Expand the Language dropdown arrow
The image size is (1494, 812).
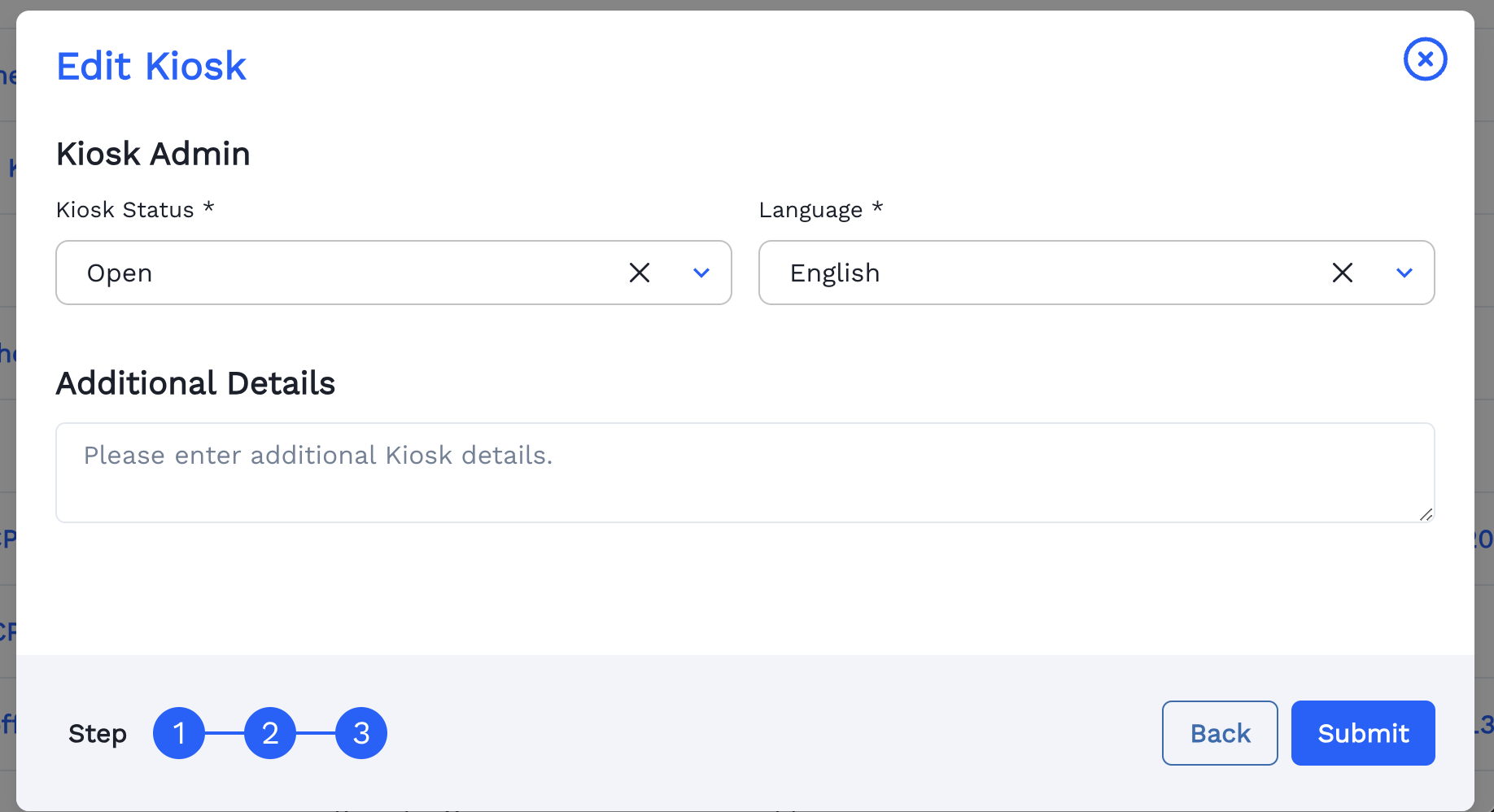(1404, 273)
